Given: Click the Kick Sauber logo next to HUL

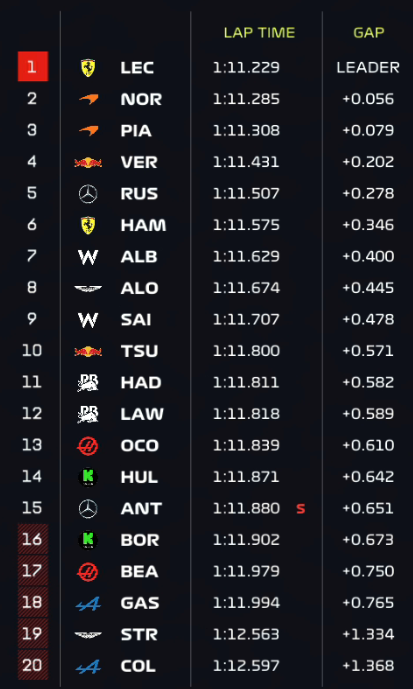Looking at the screenshot, I should pyautogui.click(x=88, y=477).
